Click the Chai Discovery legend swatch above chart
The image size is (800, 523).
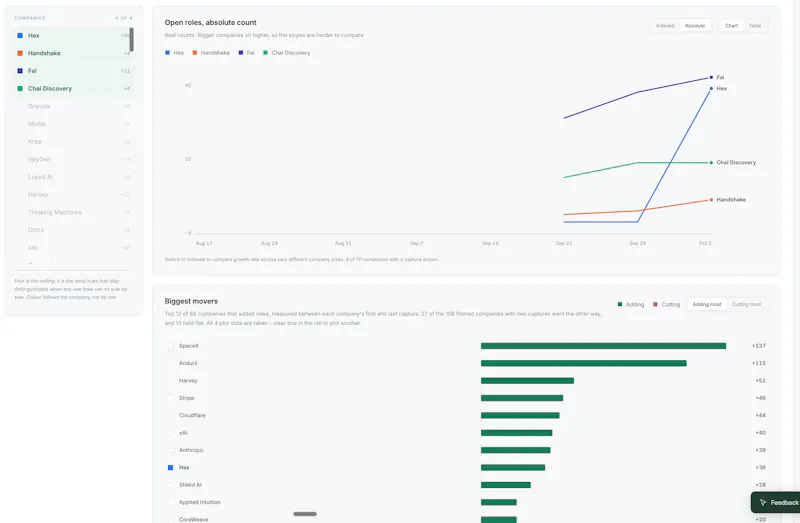265,53
